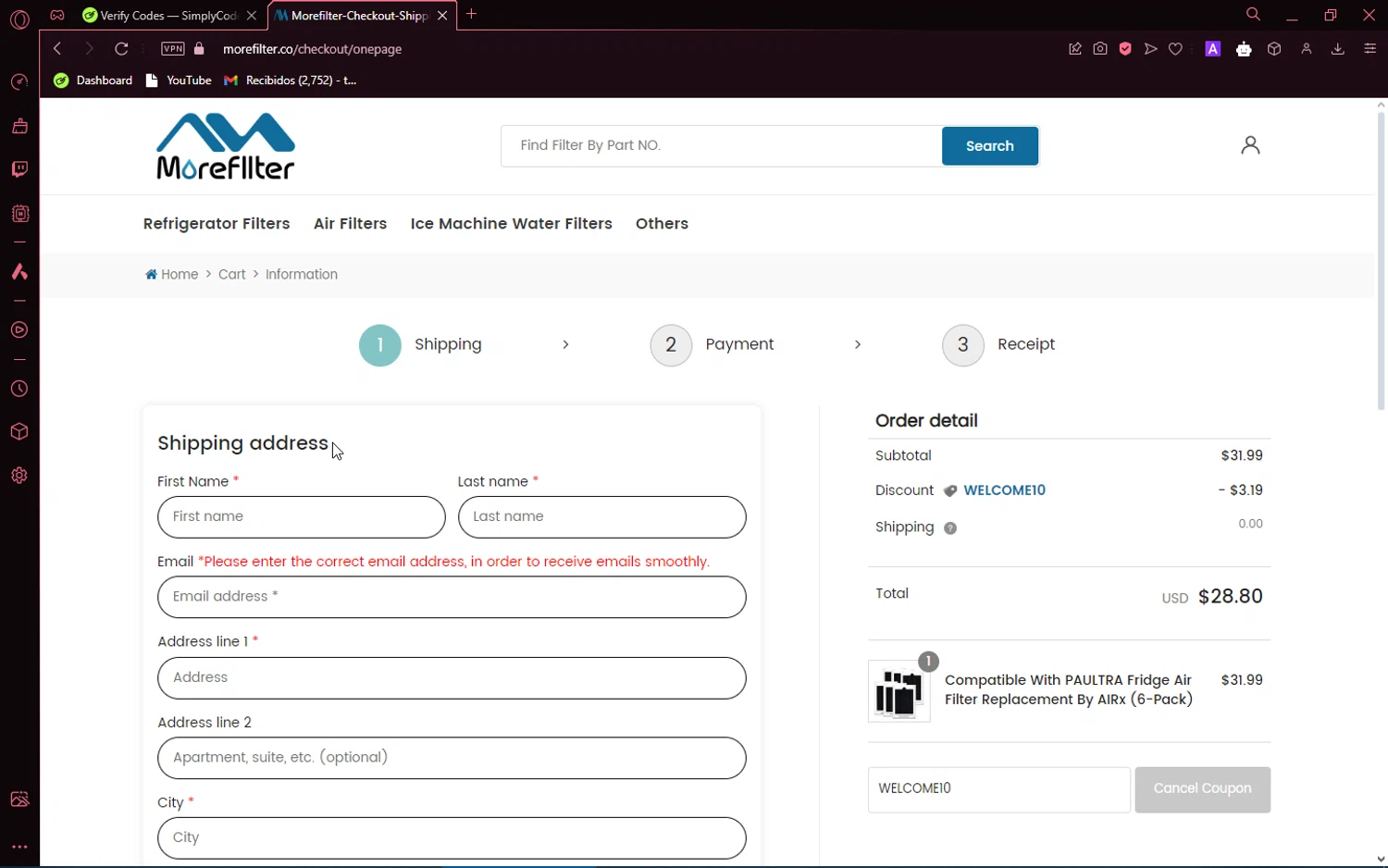Open the History clock sidebar icon
This screenshot has width=1388, height=868.
(x=19, y=390)
